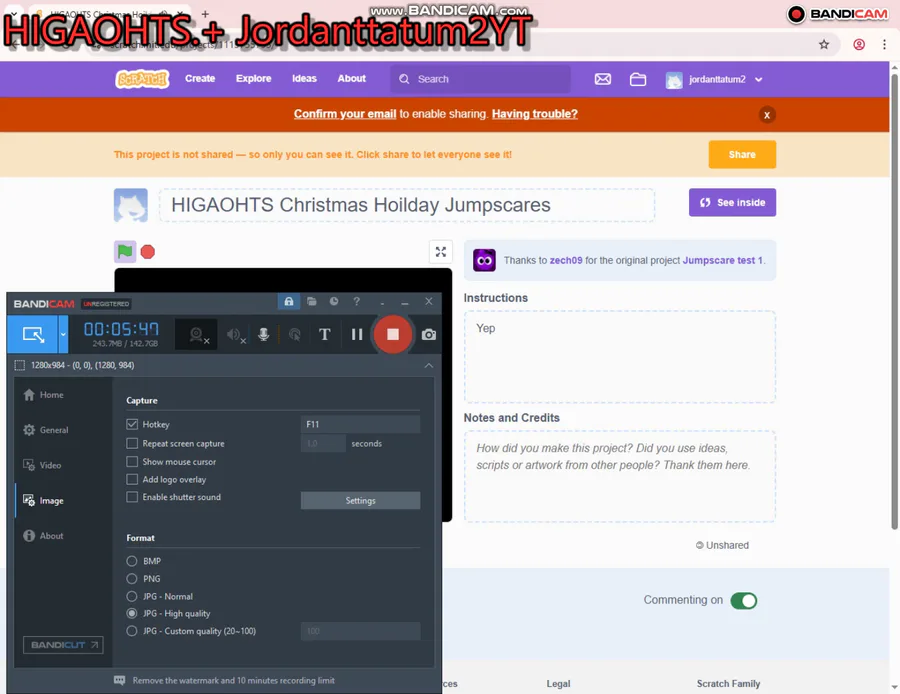Viewport: 900px width, 694px height.
Task: Open the Ideas menu item
Action: coord(304,79)
